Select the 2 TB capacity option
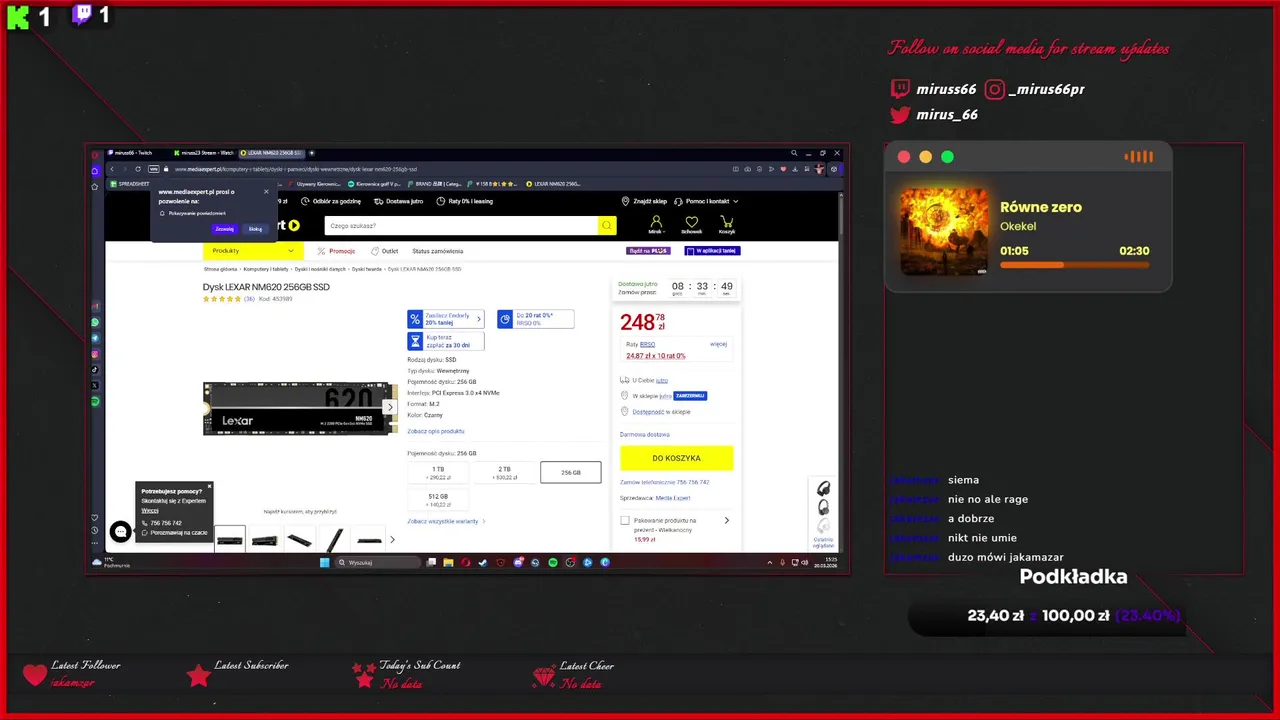1280x720 pixels. [x=504, y=472]
